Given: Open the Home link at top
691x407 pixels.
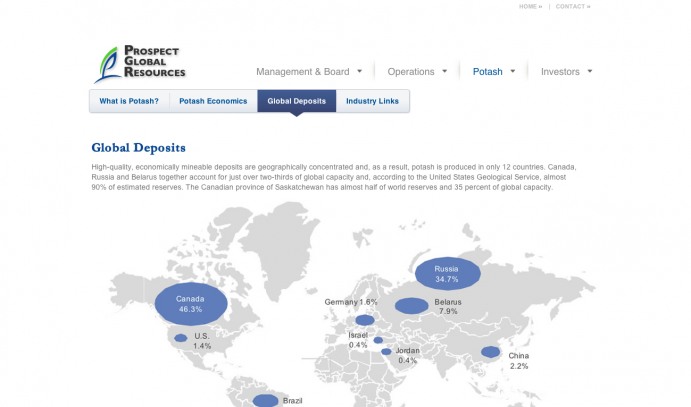Looking at the screenshot, I should coord(530,7).
